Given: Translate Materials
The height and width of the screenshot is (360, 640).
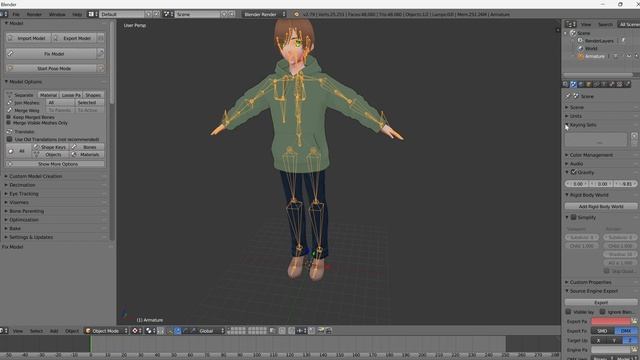Looking at the screenshot, I should [87, 155].
